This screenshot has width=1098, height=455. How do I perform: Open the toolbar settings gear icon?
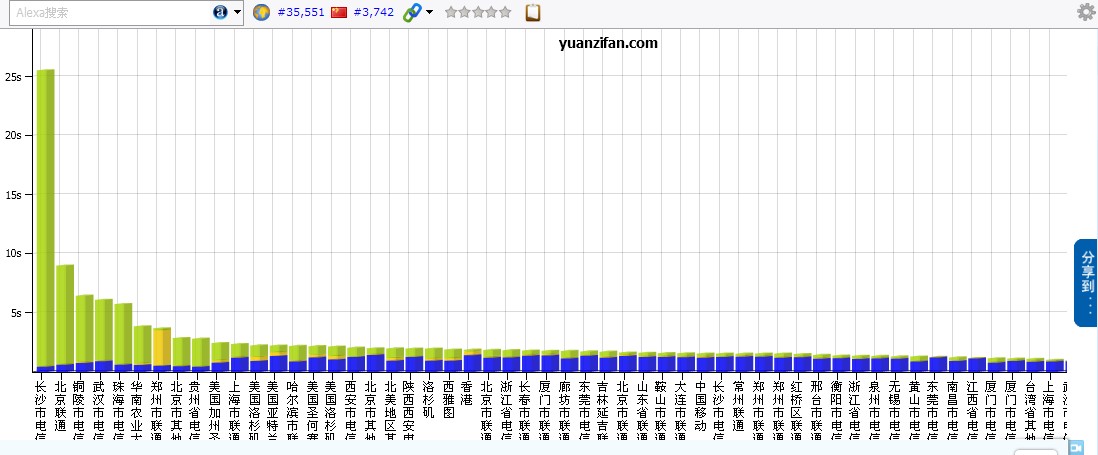1086,12
